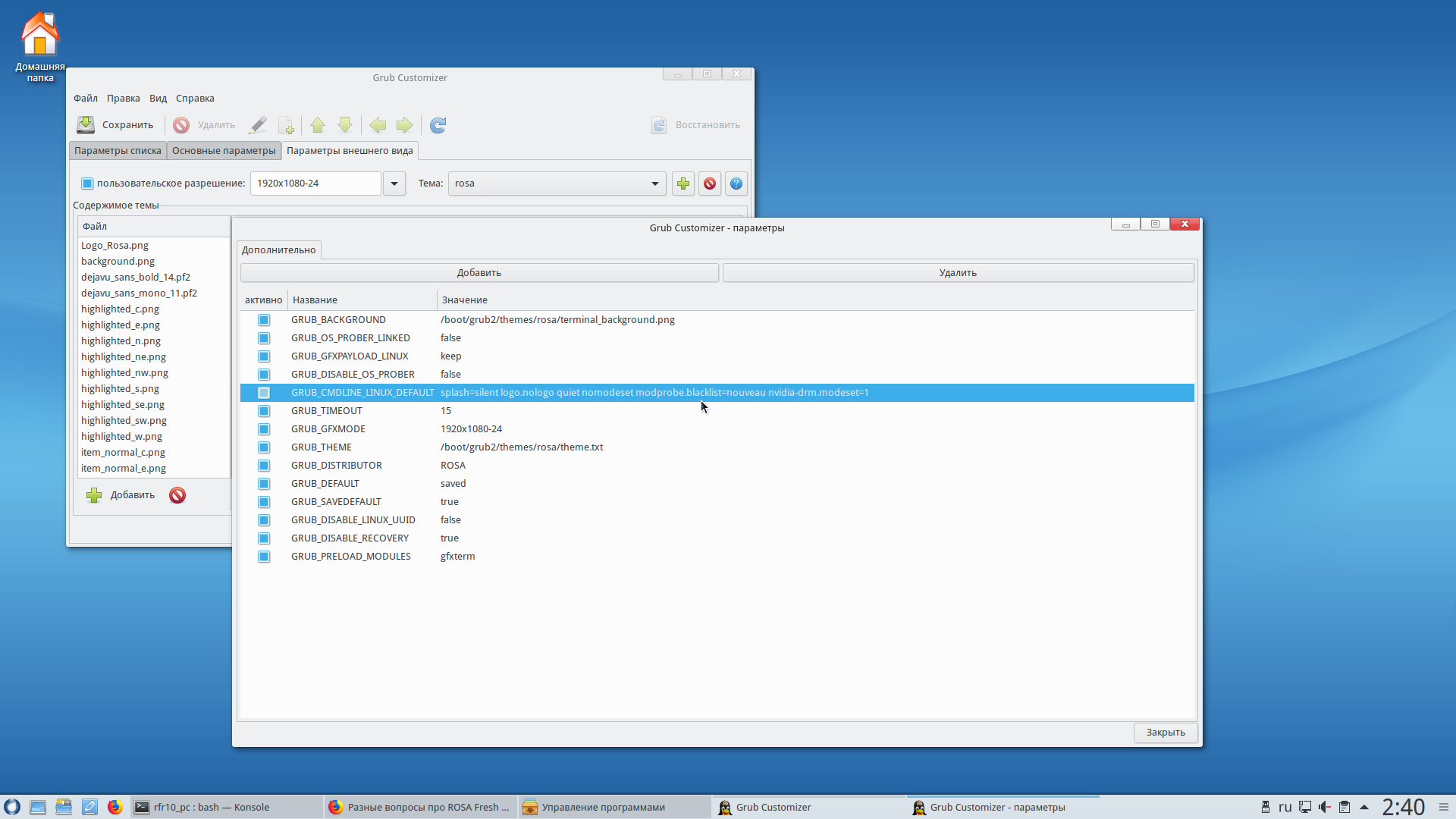Expand the Тема rosa dropdown
The height and width of the screenshot is (819, 1456).
[654, 184]
